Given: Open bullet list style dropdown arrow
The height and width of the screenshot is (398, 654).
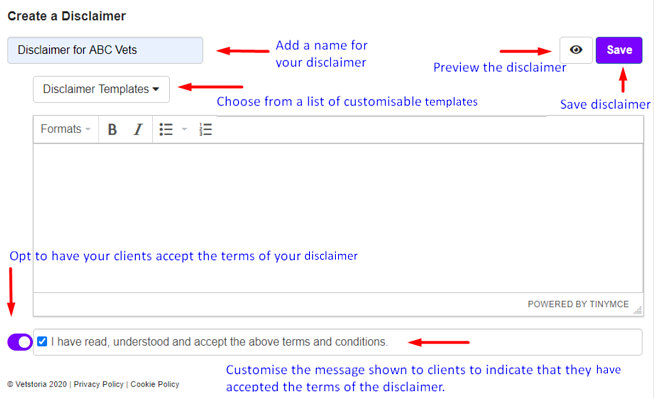Looking at the screenshot, I should click(x=184, y=130).
